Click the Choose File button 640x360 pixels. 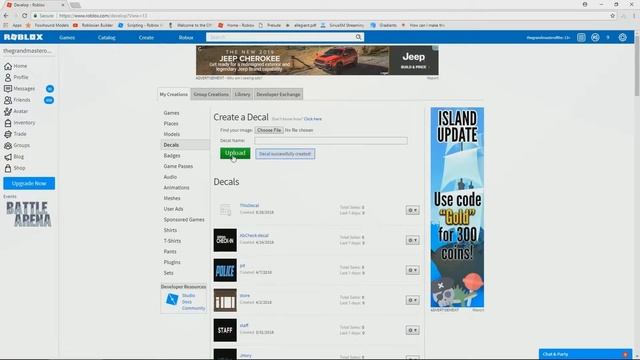(x=269, y=130)
